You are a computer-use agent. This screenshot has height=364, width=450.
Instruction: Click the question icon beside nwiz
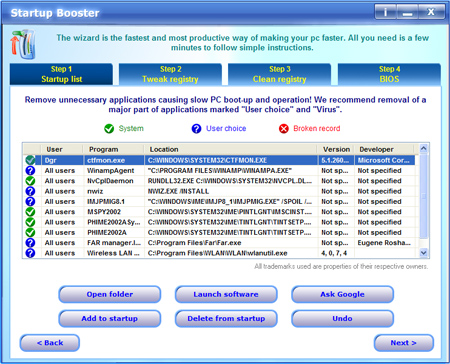pos(30,191)
